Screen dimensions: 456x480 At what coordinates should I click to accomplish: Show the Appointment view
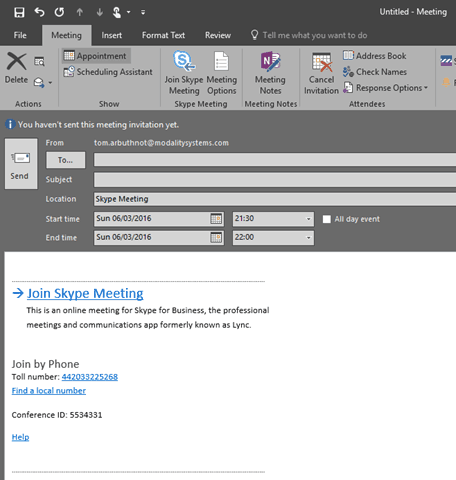96,56
